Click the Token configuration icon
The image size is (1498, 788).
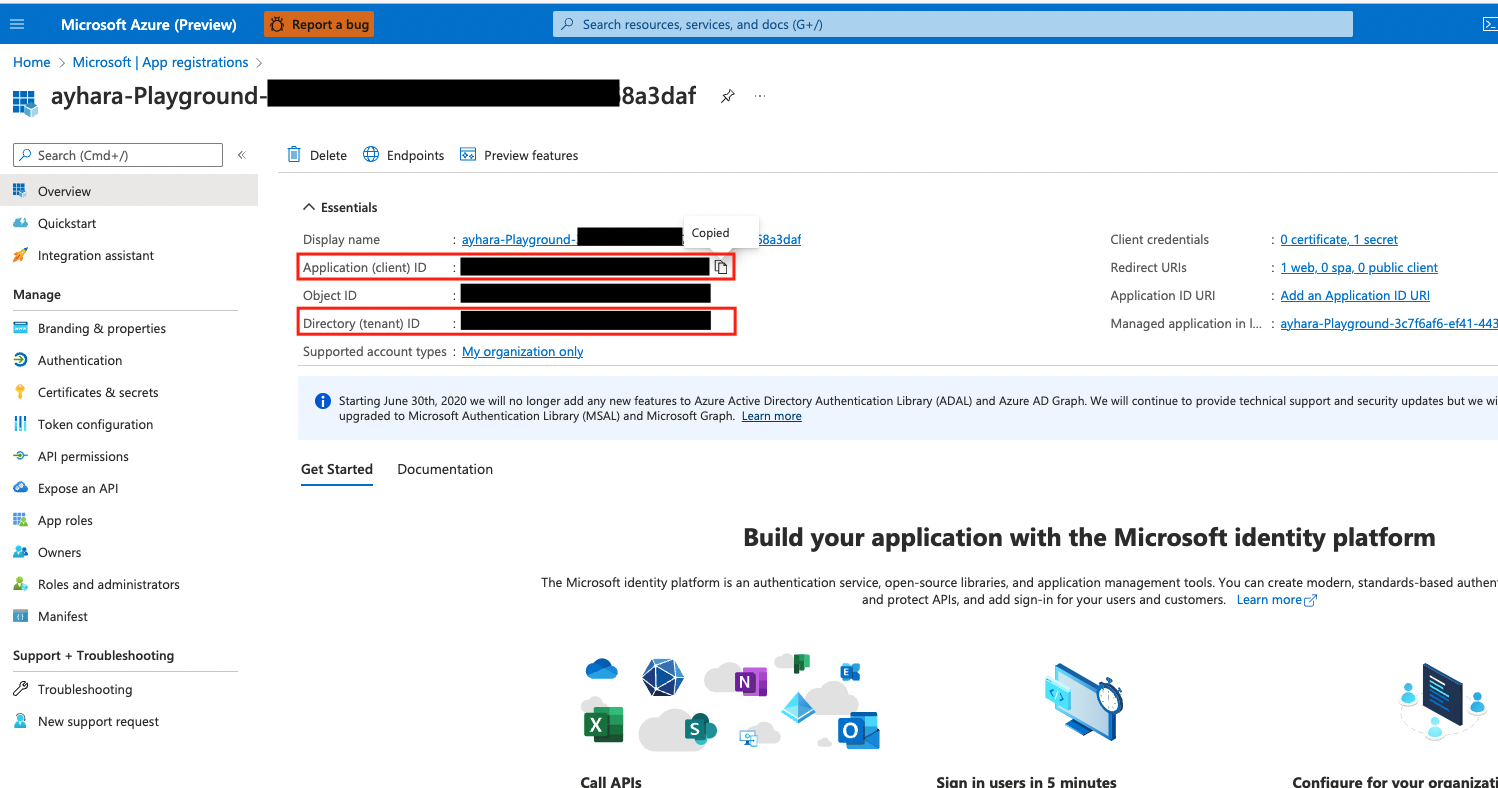tap(20, 424)
